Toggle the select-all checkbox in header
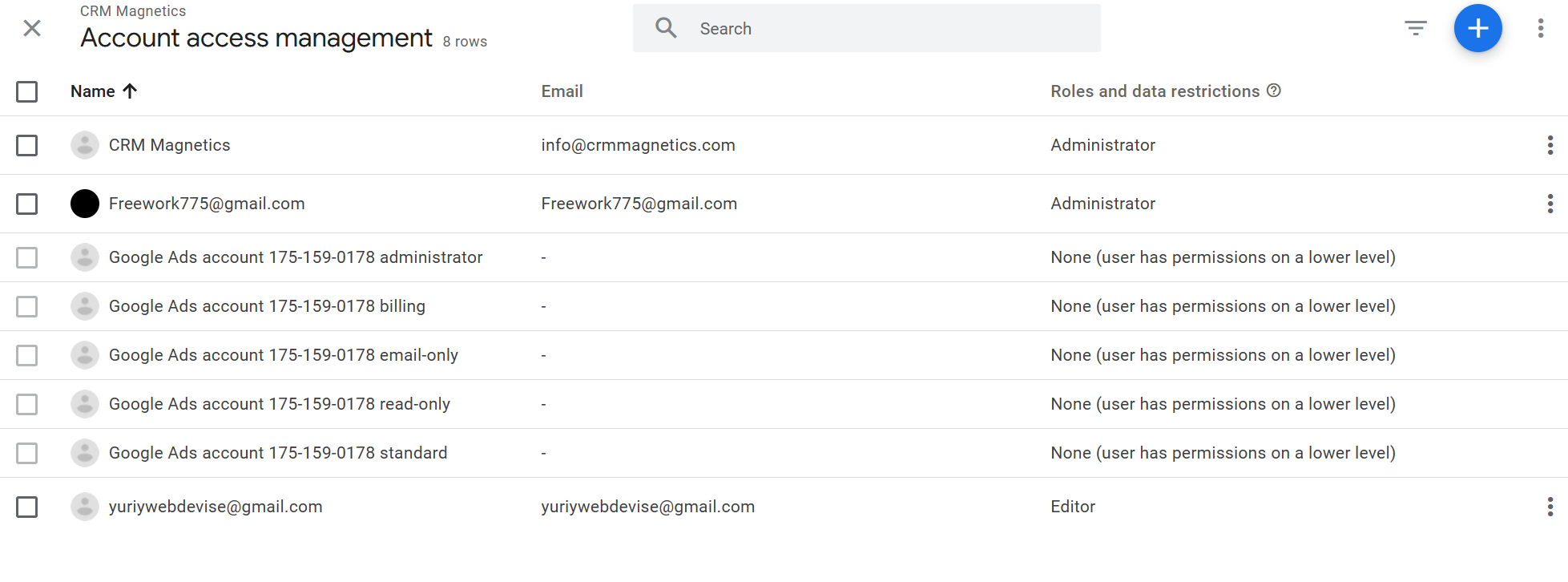The height and width of the screenshot is (582, 1568). (x=27, y=91)
